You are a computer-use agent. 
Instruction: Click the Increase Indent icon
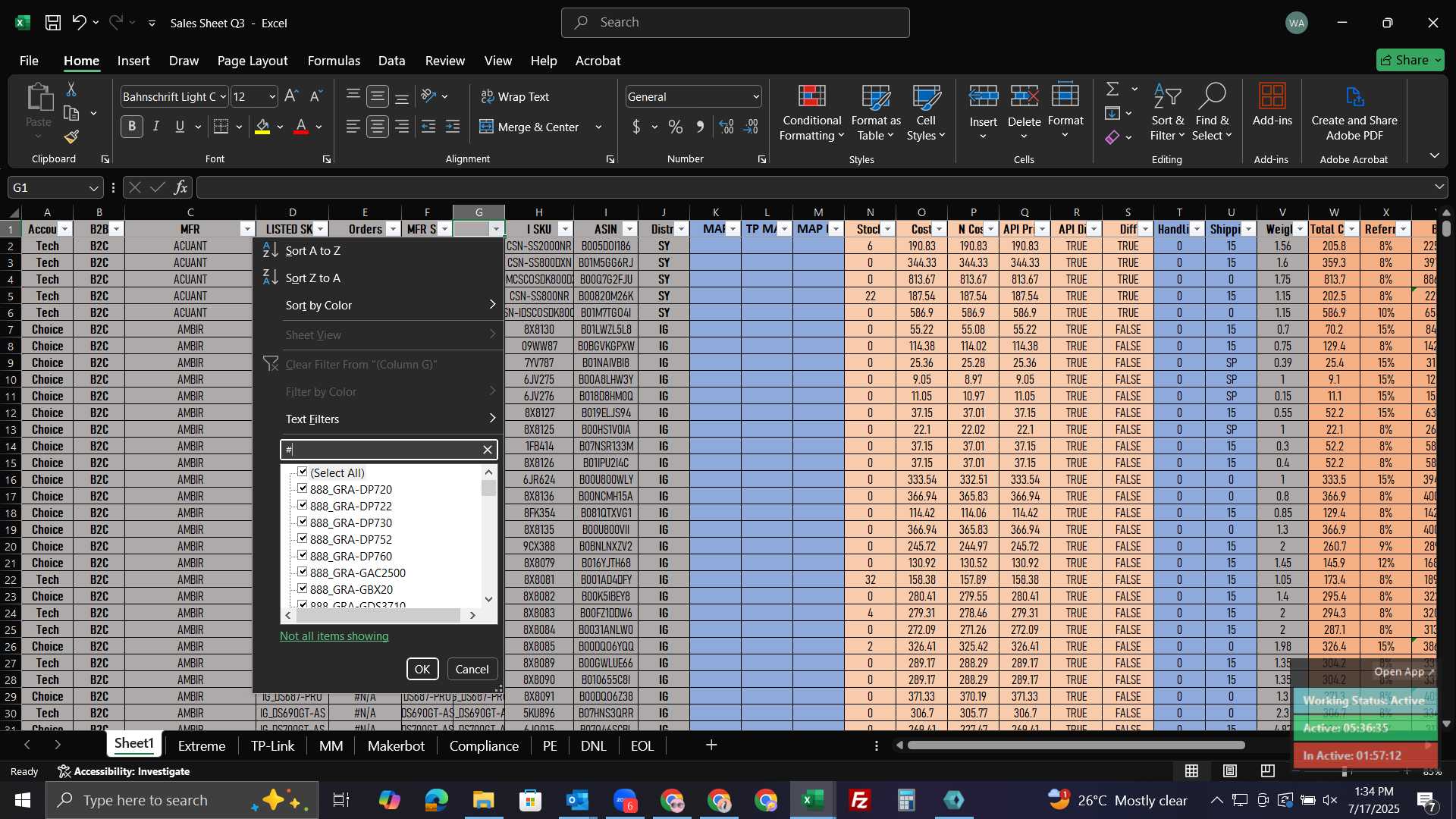(x=453, y=127)
